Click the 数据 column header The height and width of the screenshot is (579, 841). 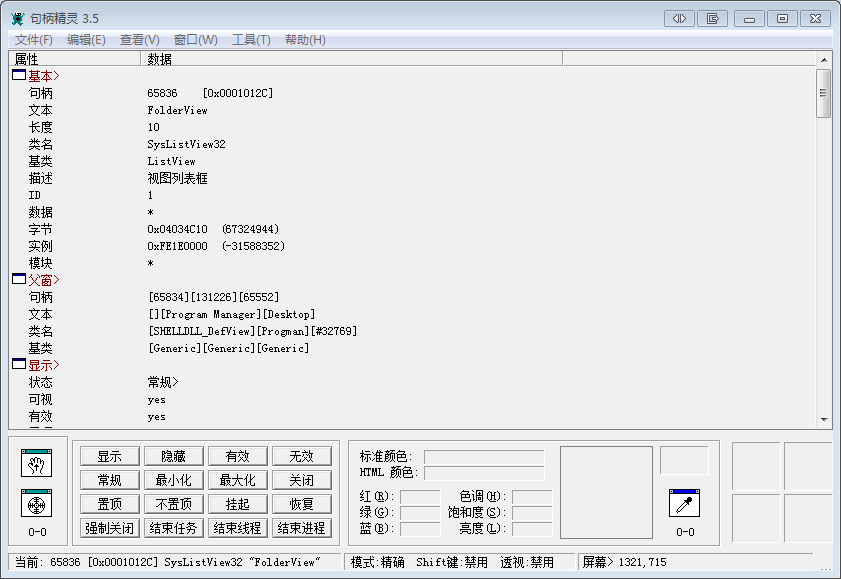pyautogui.click(x=352, y=59)
